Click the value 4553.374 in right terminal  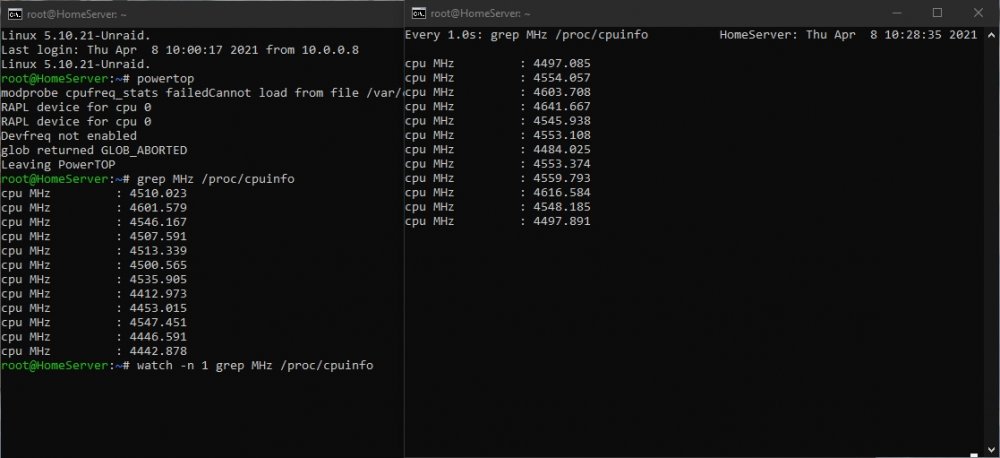(x=562, y=164)
